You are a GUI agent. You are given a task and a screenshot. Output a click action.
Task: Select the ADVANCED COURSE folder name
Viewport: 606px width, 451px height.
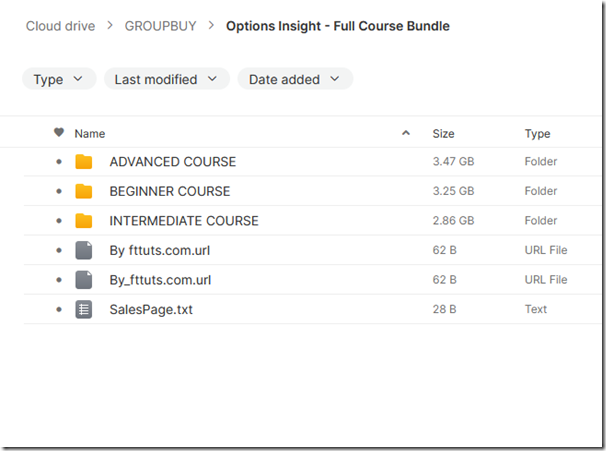click(x=173, y=162)
